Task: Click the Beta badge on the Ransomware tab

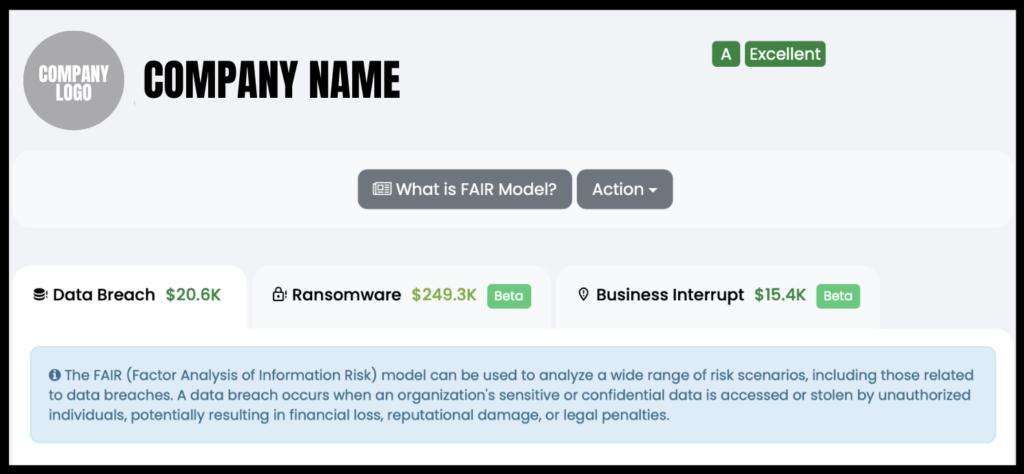Action: pyautogui.click(x=509, y=296)
